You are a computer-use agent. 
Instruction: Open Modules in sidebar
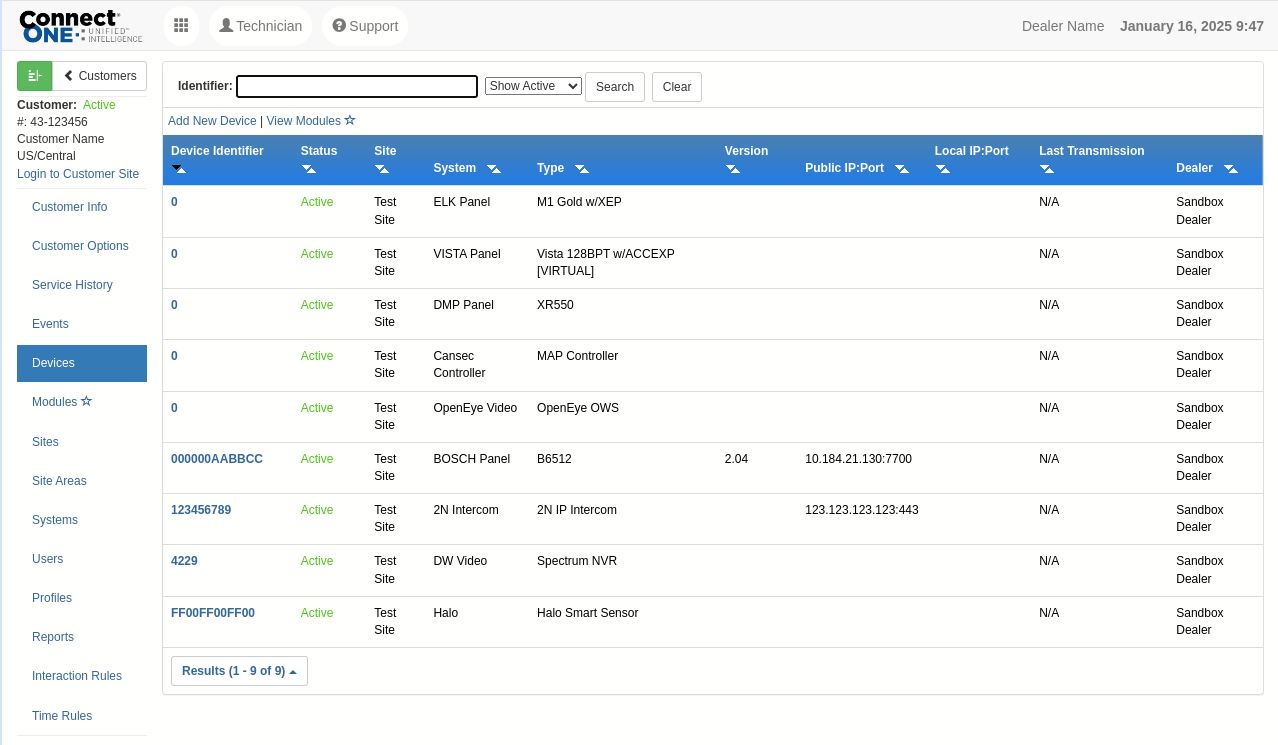click(82, 402)
